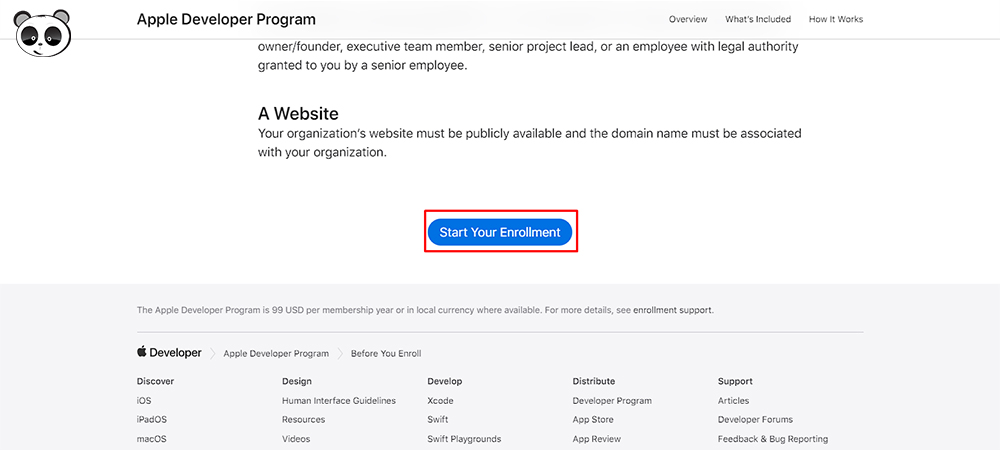Viewport: 1000px width, 450px height.
Task: Open Developer Forums under Support
Action: (755, 419)
